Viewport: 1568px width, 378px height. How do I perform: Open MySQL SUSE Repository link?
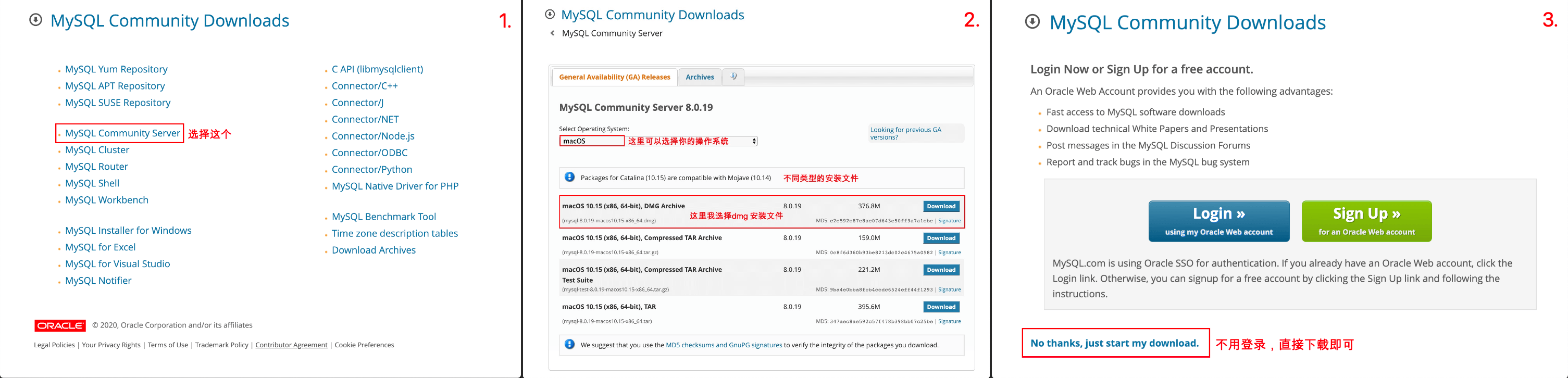[118, 102]
